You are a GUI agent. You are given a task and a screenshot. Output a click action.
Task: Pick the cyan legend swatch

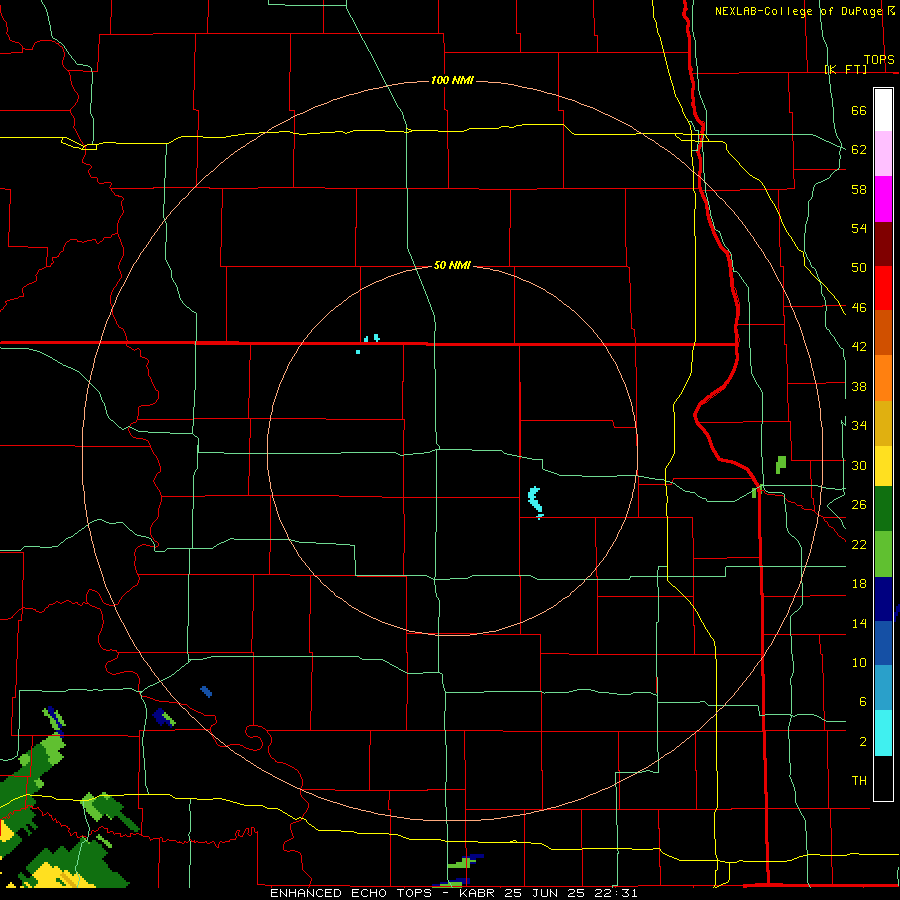883,733
